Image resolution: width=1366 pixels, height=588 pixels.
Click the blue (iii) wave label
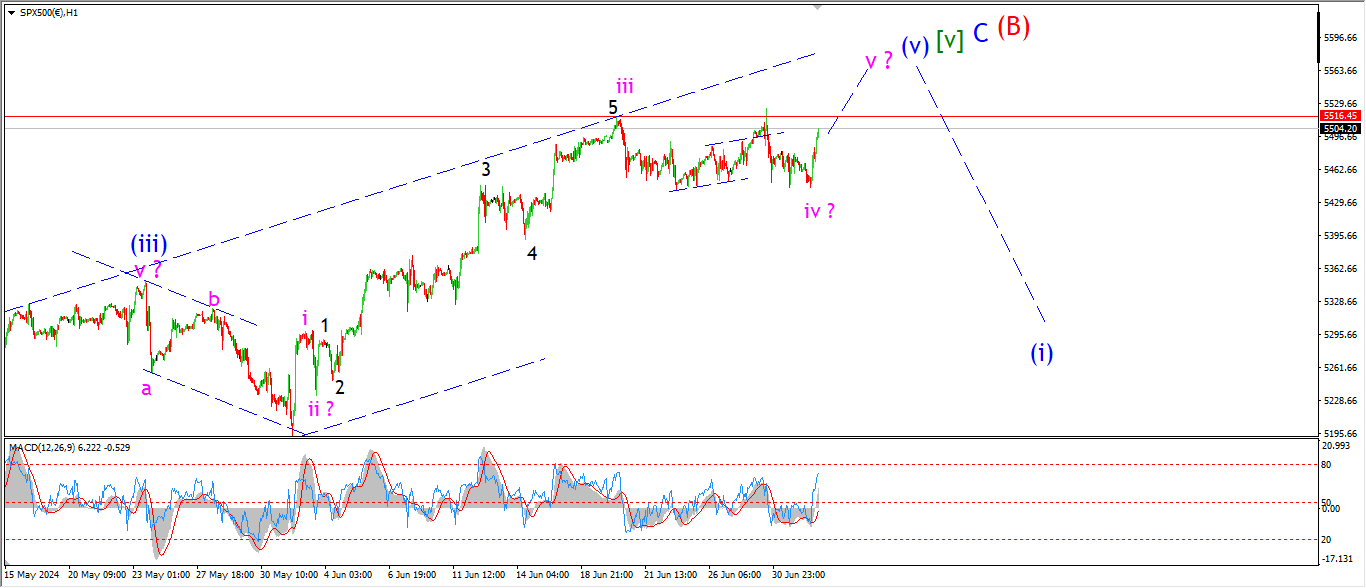pyautogui.click(x=148, y=244)
